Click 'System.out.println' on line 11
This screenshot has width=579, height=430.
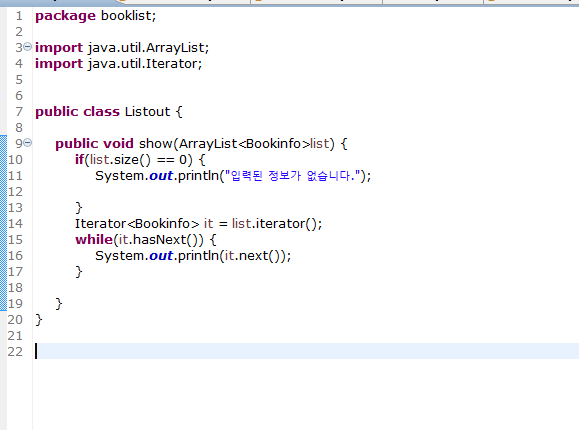[x=157, y=175]
